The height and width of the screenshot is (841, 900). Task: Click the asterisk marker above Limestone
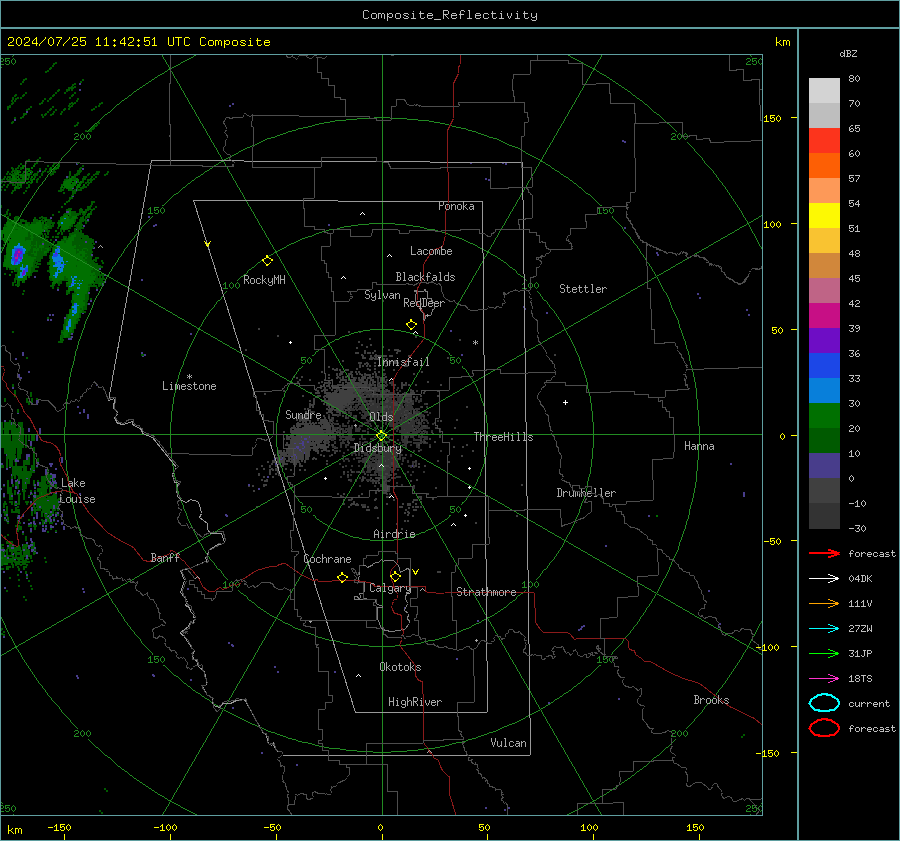click(189, 377)
